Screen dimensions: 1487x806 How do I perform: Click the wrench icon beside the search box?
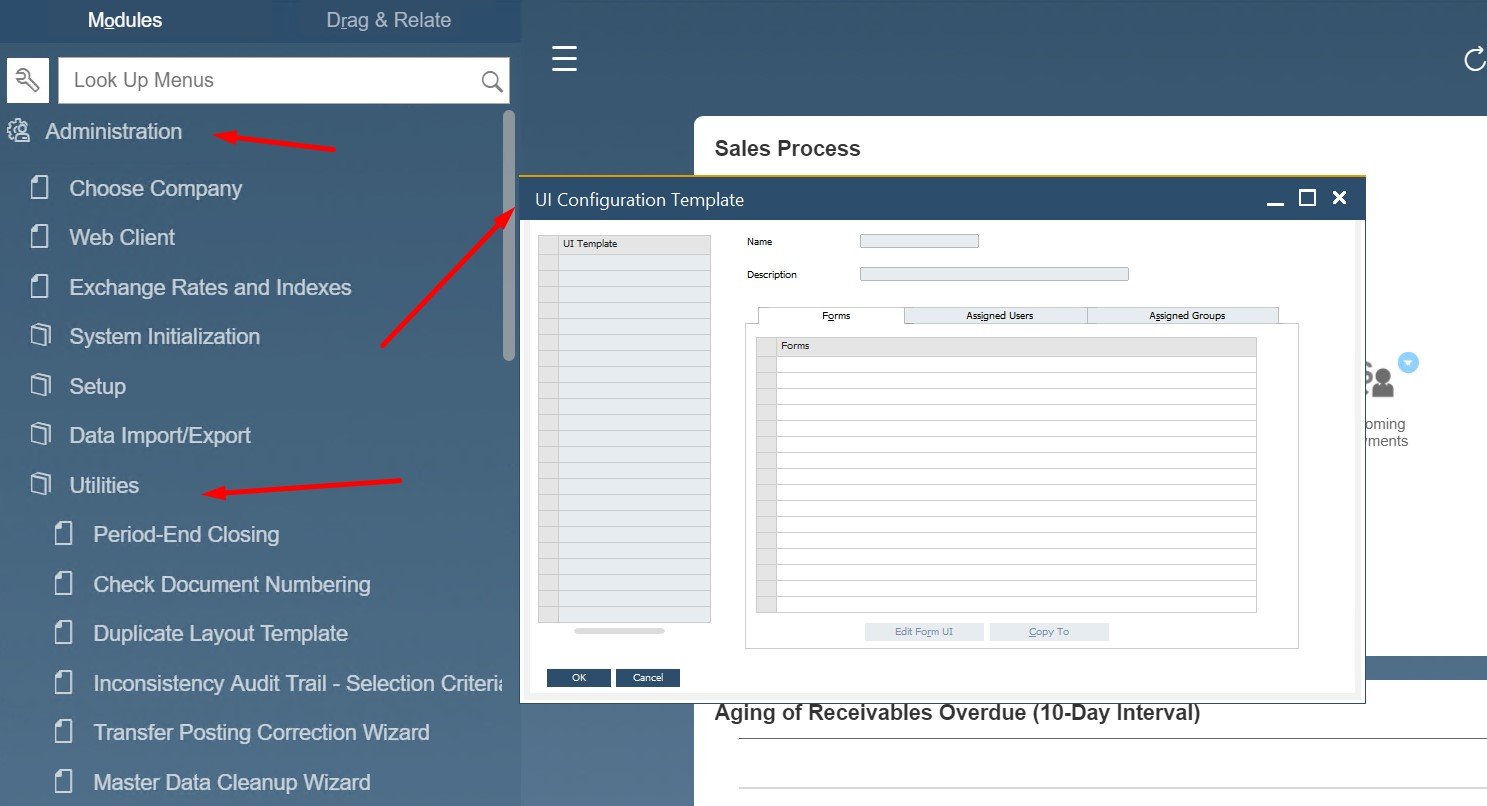[27, 80]
